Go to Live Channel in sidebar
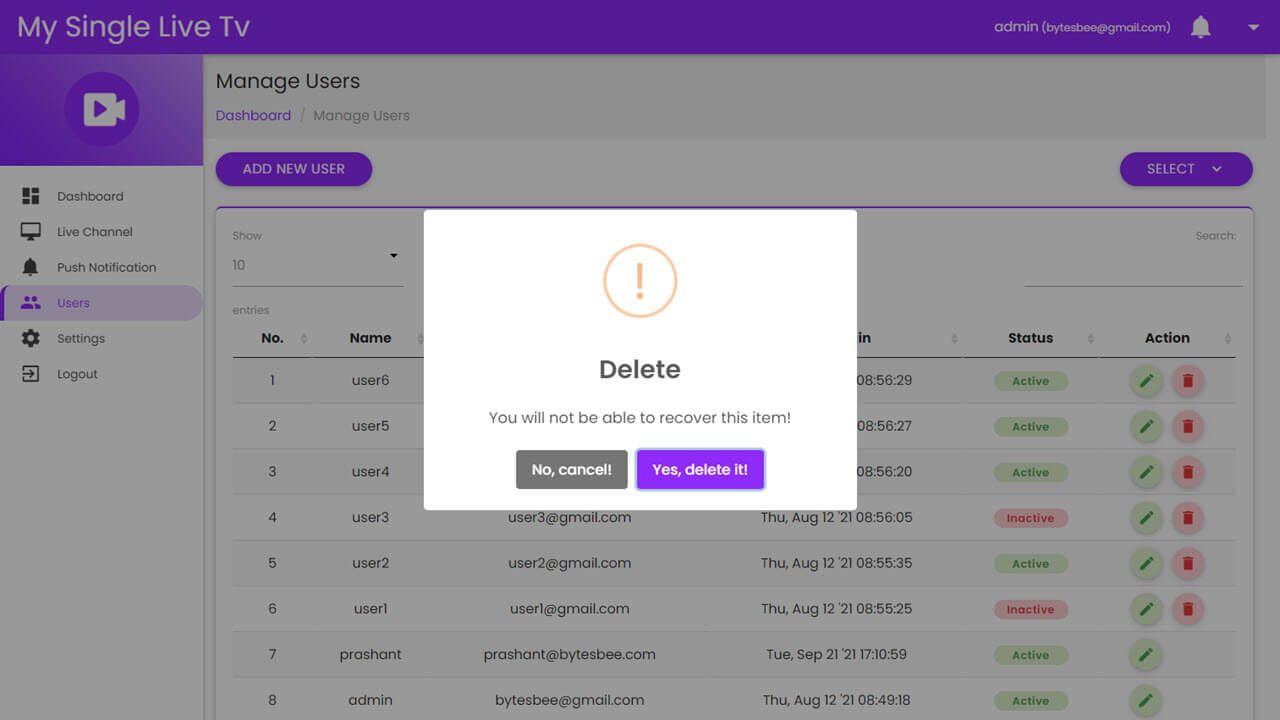This screenshot has width=1280, height=720. coord(94,232)
